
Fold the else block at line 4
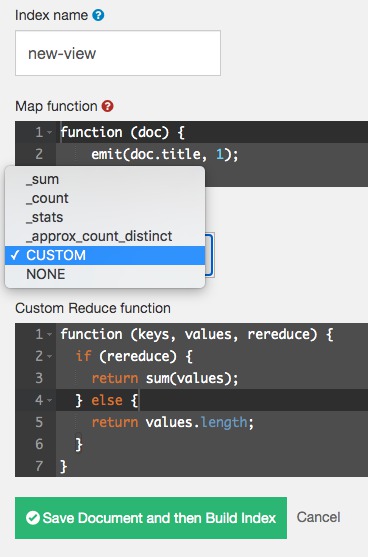tap(49, 400)
